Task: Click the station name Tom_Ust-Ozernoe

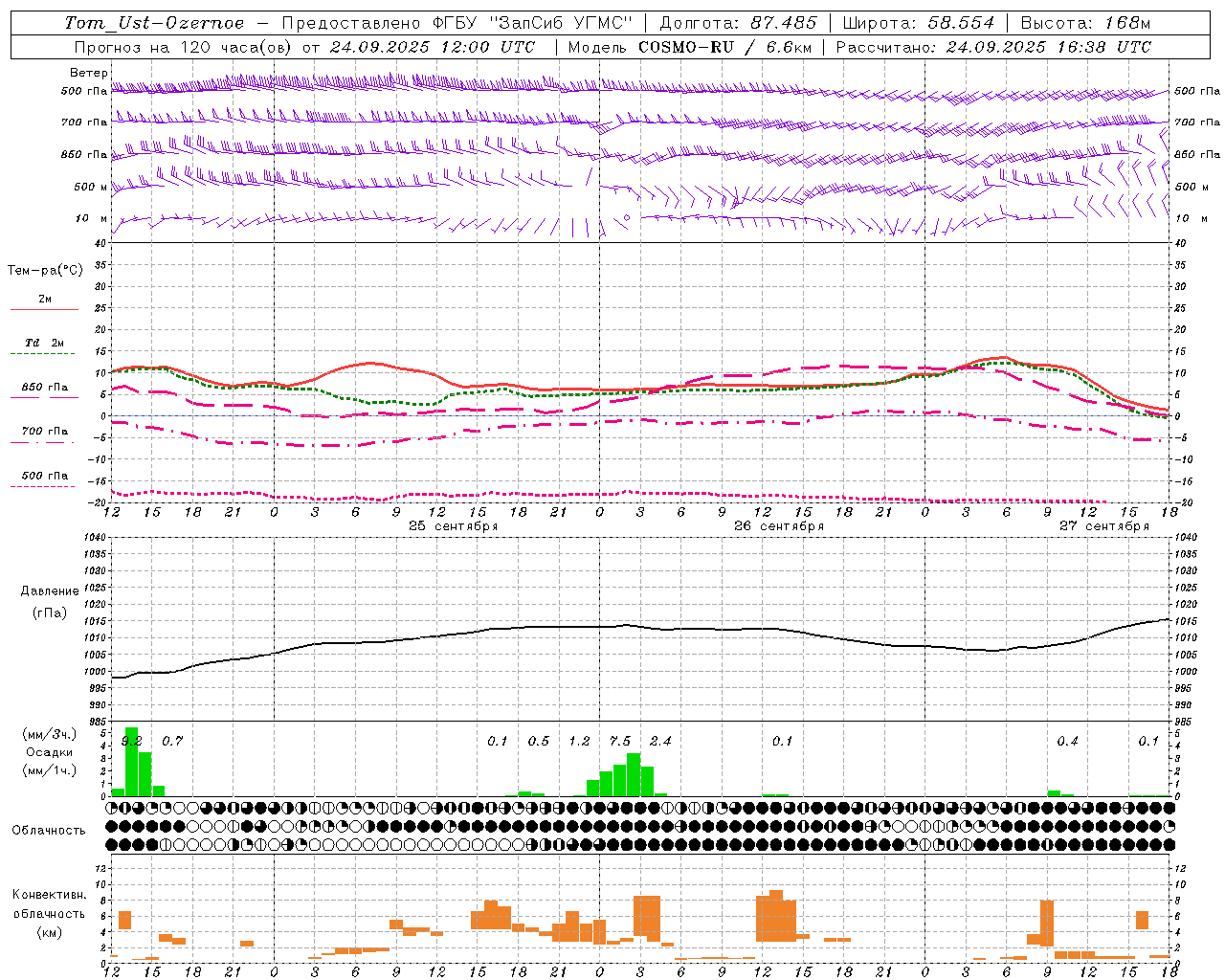Action: [154, 23]
